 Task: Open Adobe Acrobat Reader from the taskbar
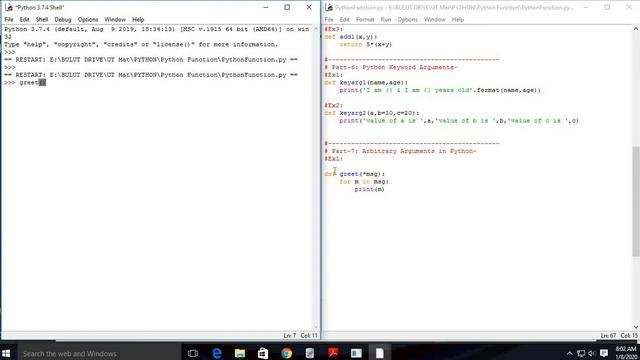point(333,353)
